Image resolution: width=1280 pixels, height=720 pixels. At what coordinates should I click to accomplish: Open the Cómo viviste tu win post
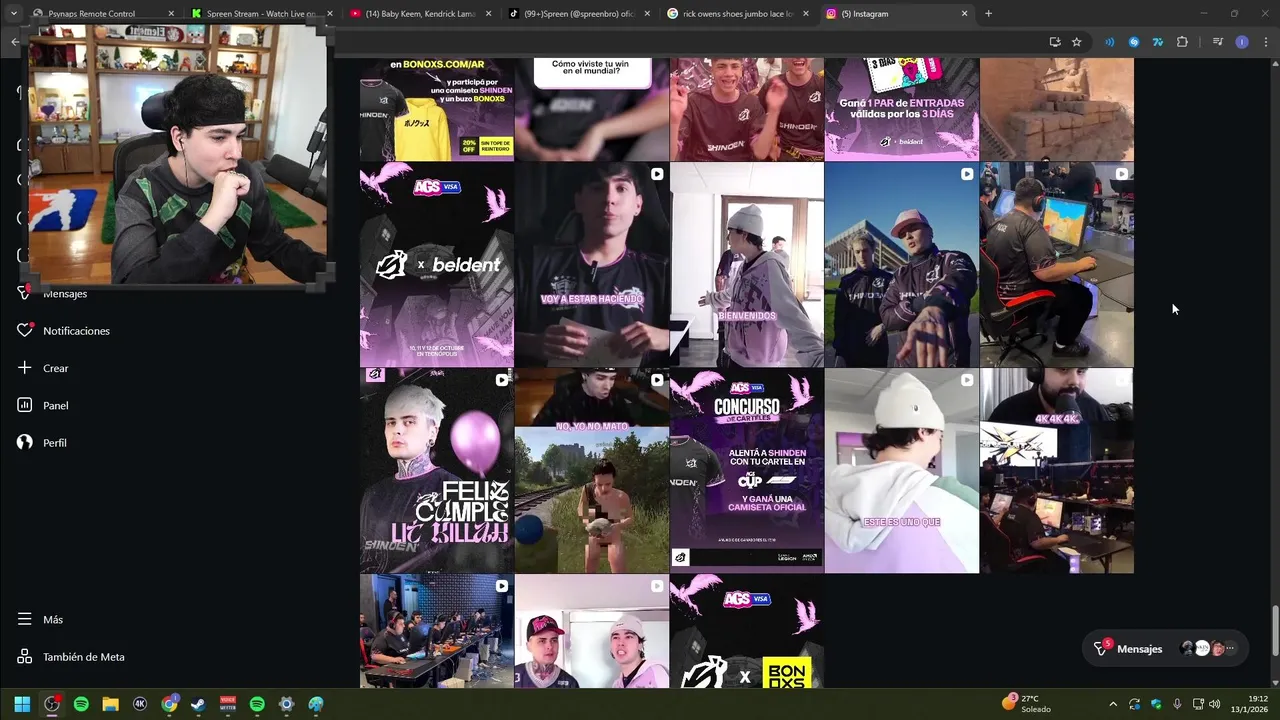click(x=592, y=109)
